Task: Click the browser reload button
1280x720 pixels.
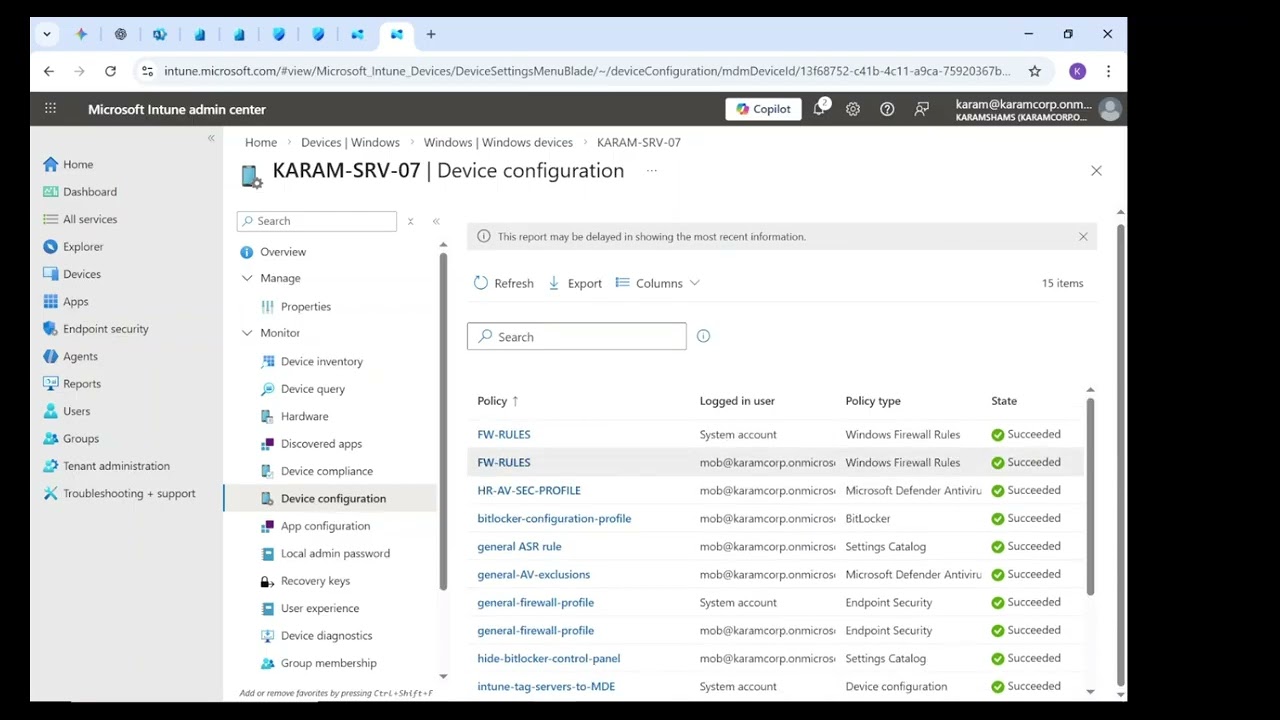Action: [x=110, y=71]
